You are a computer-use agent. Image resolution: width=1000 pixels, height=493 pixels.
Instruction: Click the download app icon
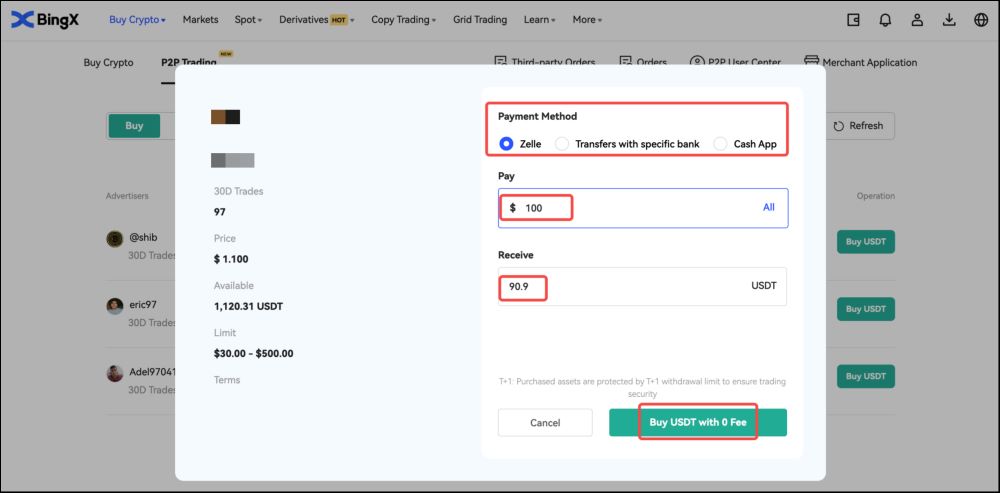tap(949, 20)
